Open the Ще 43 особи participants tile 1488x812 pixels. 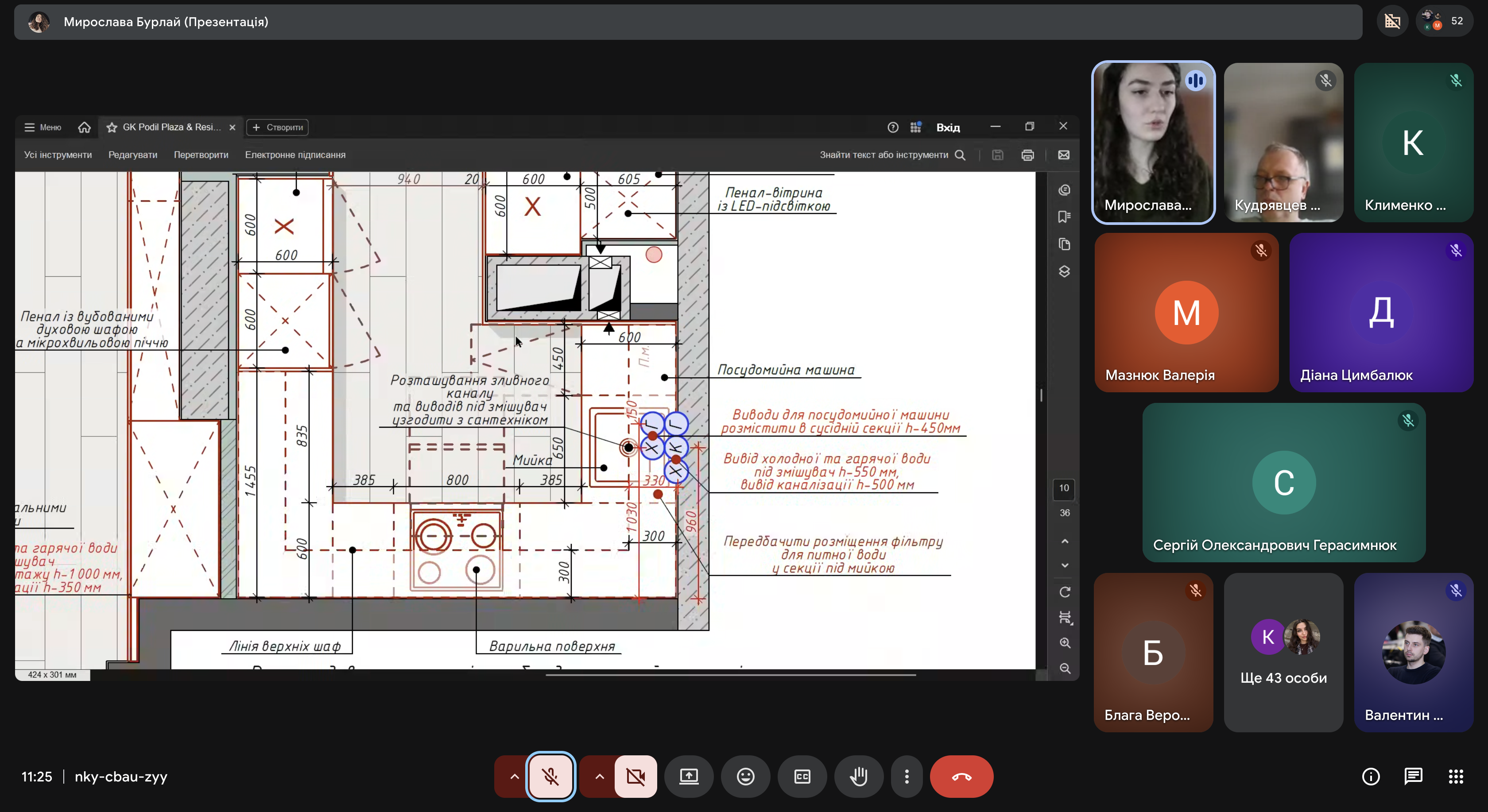(x=1283, y=653)
